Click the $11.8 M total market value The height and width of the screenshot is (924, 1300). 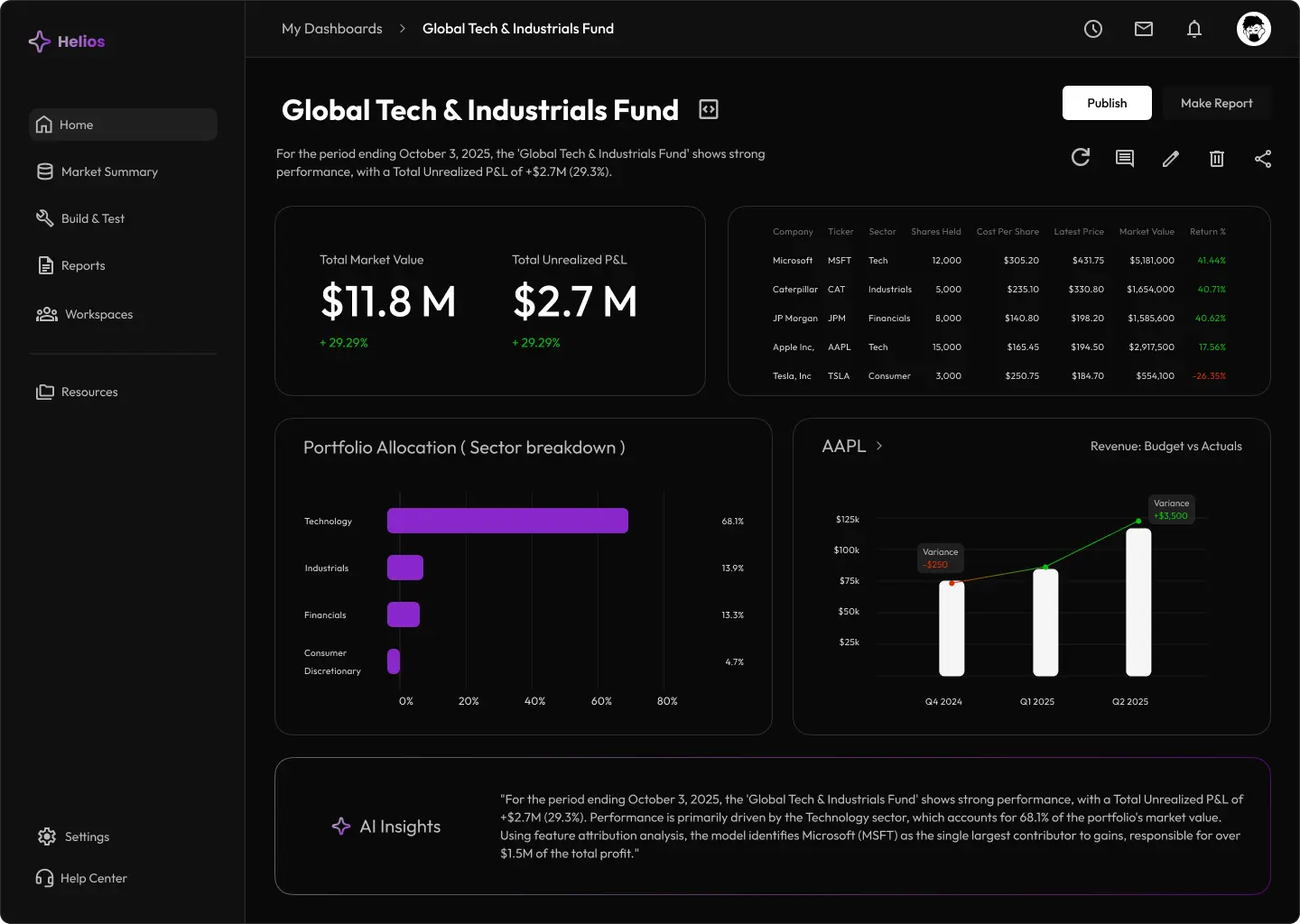tap(388, 301)
